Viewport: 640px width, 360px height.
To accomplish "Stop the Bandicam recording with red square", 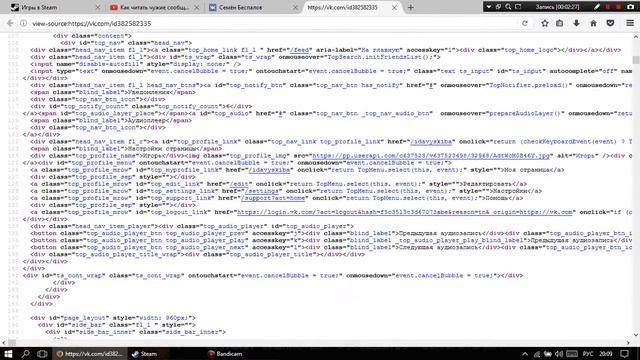I will click(x=619, y=7).
